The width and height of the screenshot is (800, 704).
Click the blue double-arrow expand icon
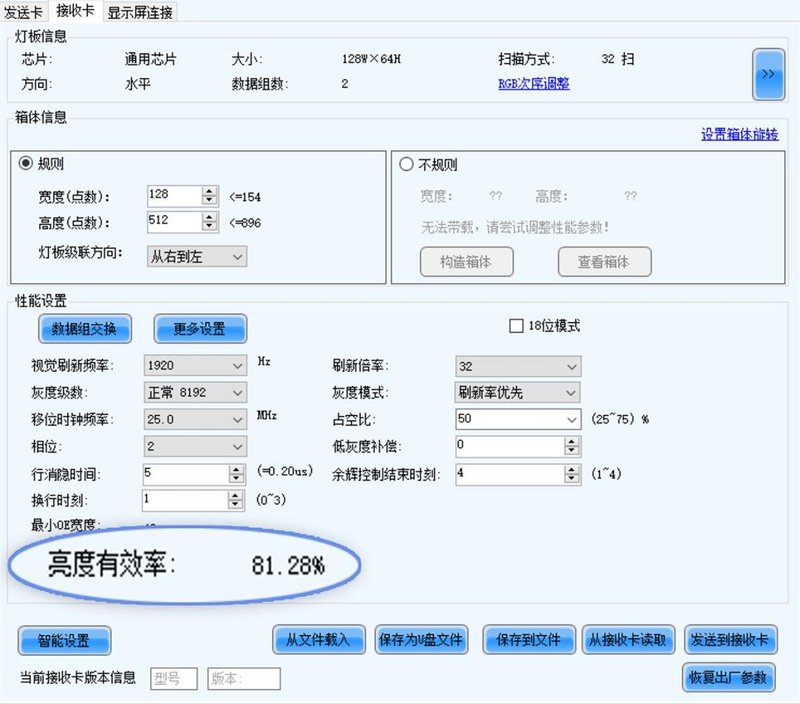pyautogui.click(x=768, y=74)
